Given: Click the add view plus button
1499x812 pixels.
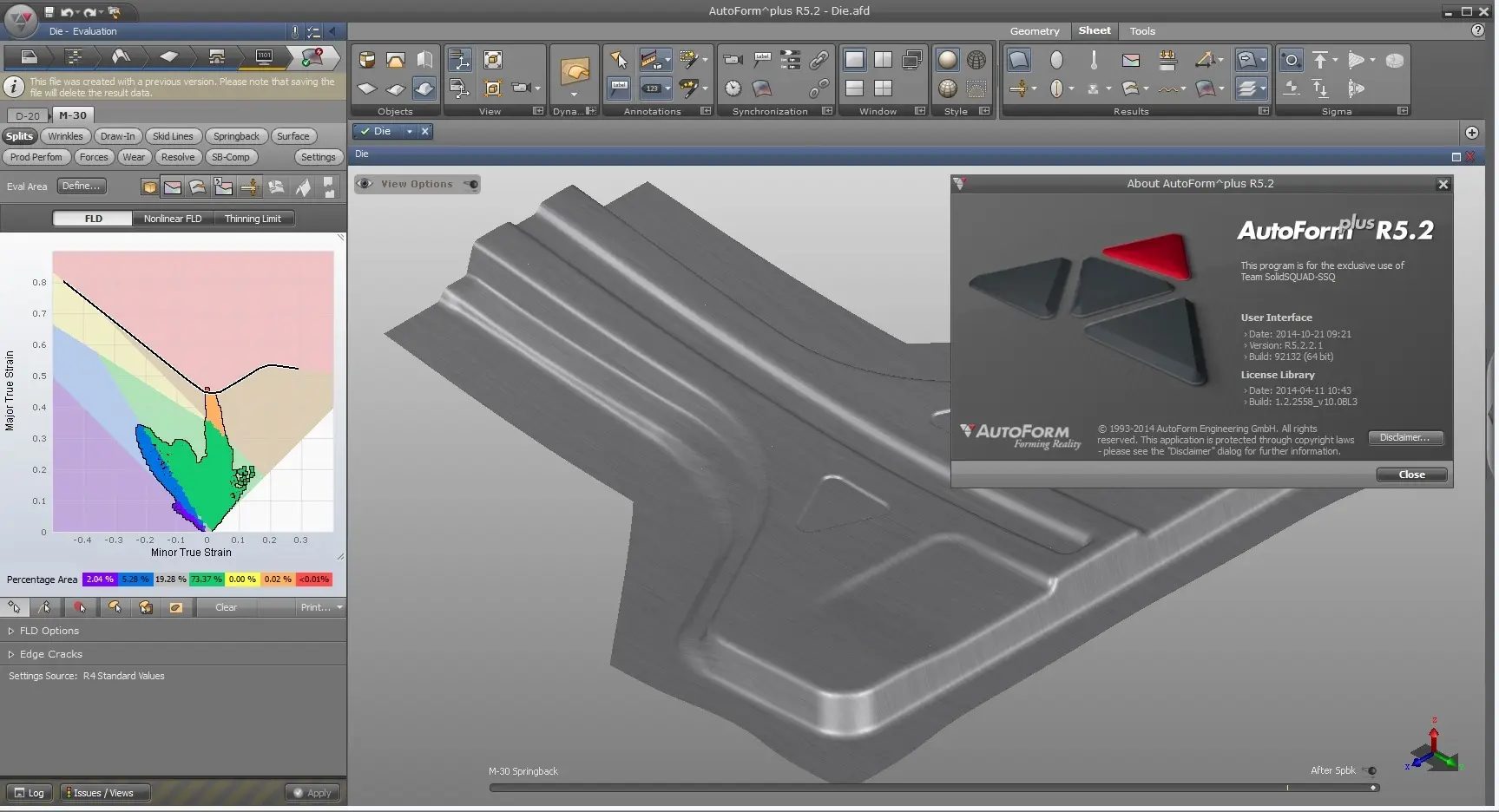Looking at the screenshot, I should point(1471,133).
